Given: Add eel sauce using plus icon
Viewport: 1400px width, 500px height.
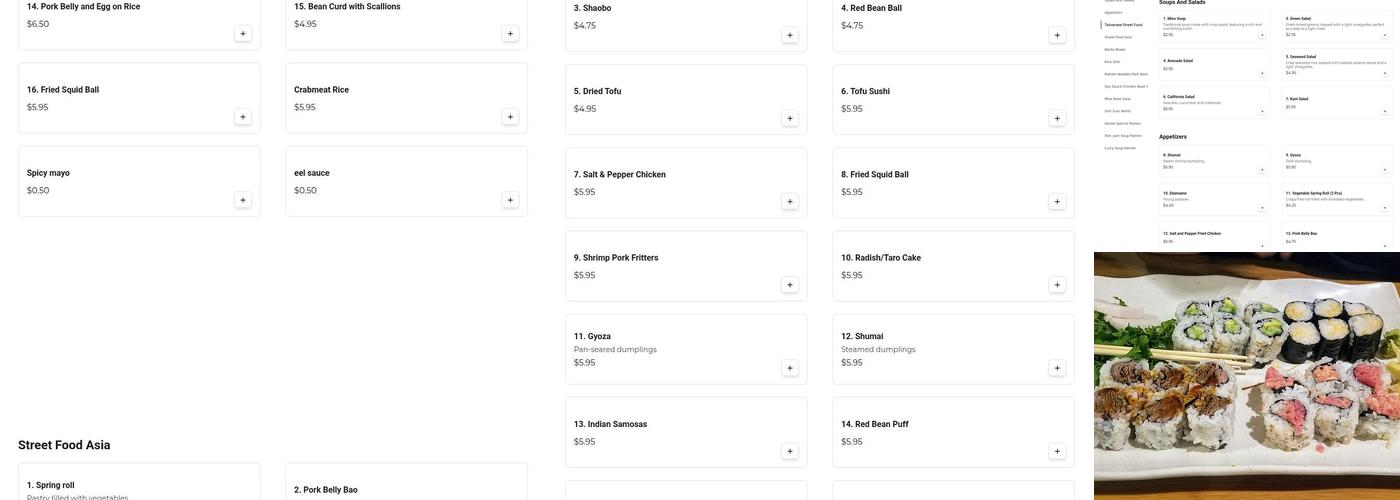Looking at the screenshot, I should coord(510,200).
